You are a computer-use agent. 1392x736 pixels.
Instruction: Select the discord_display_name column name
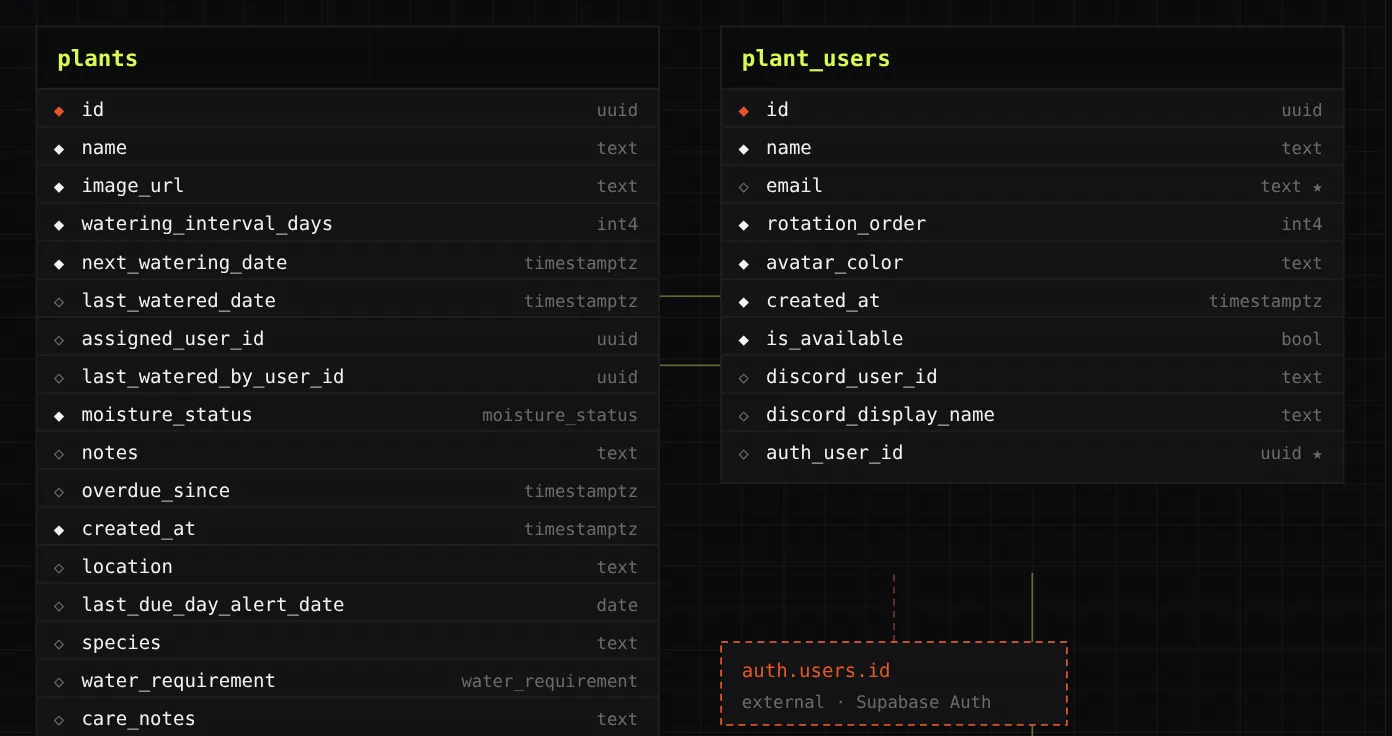[880, 415]
